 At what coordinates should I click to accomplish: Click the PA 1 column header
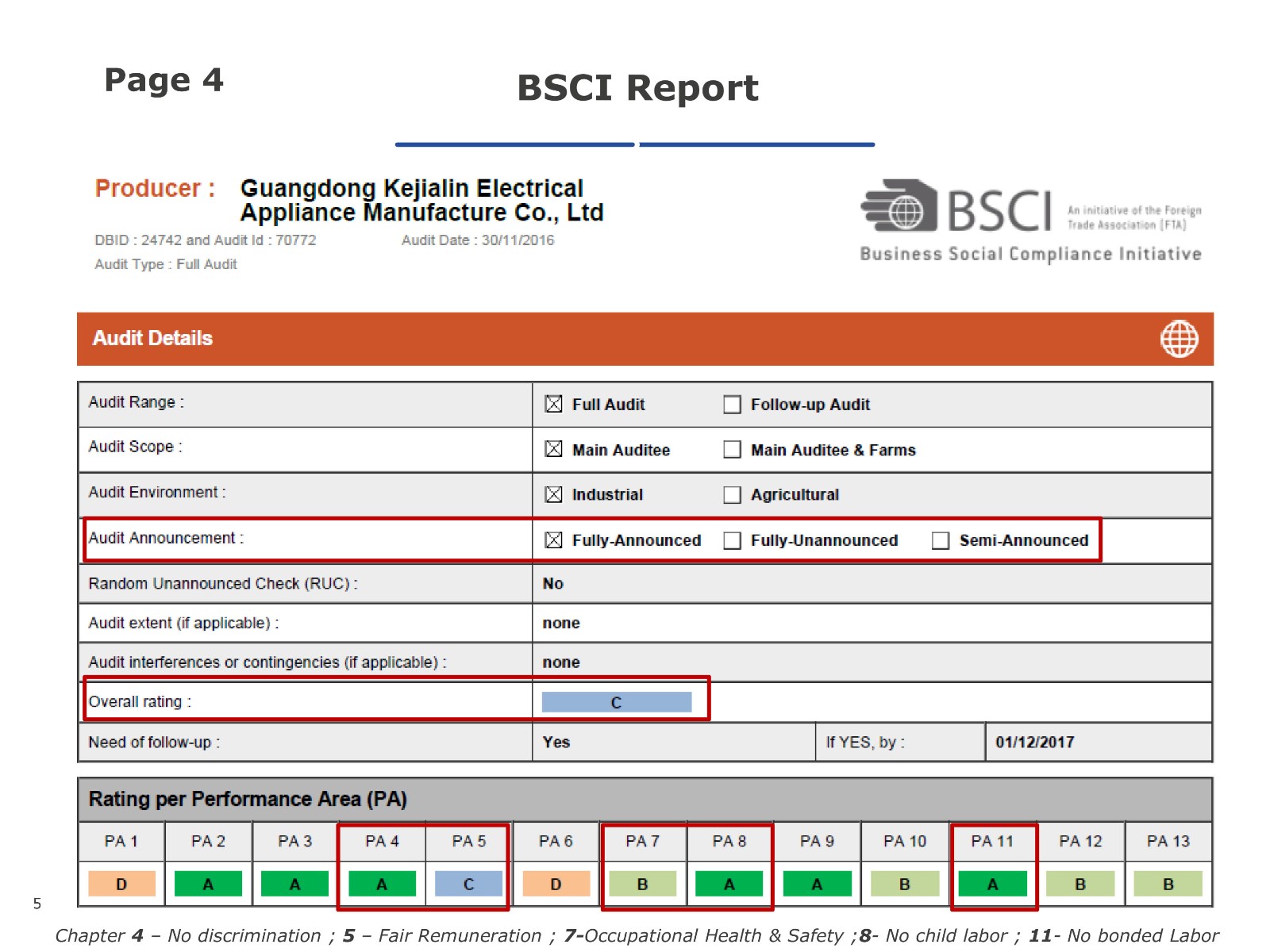coord(121,841)
